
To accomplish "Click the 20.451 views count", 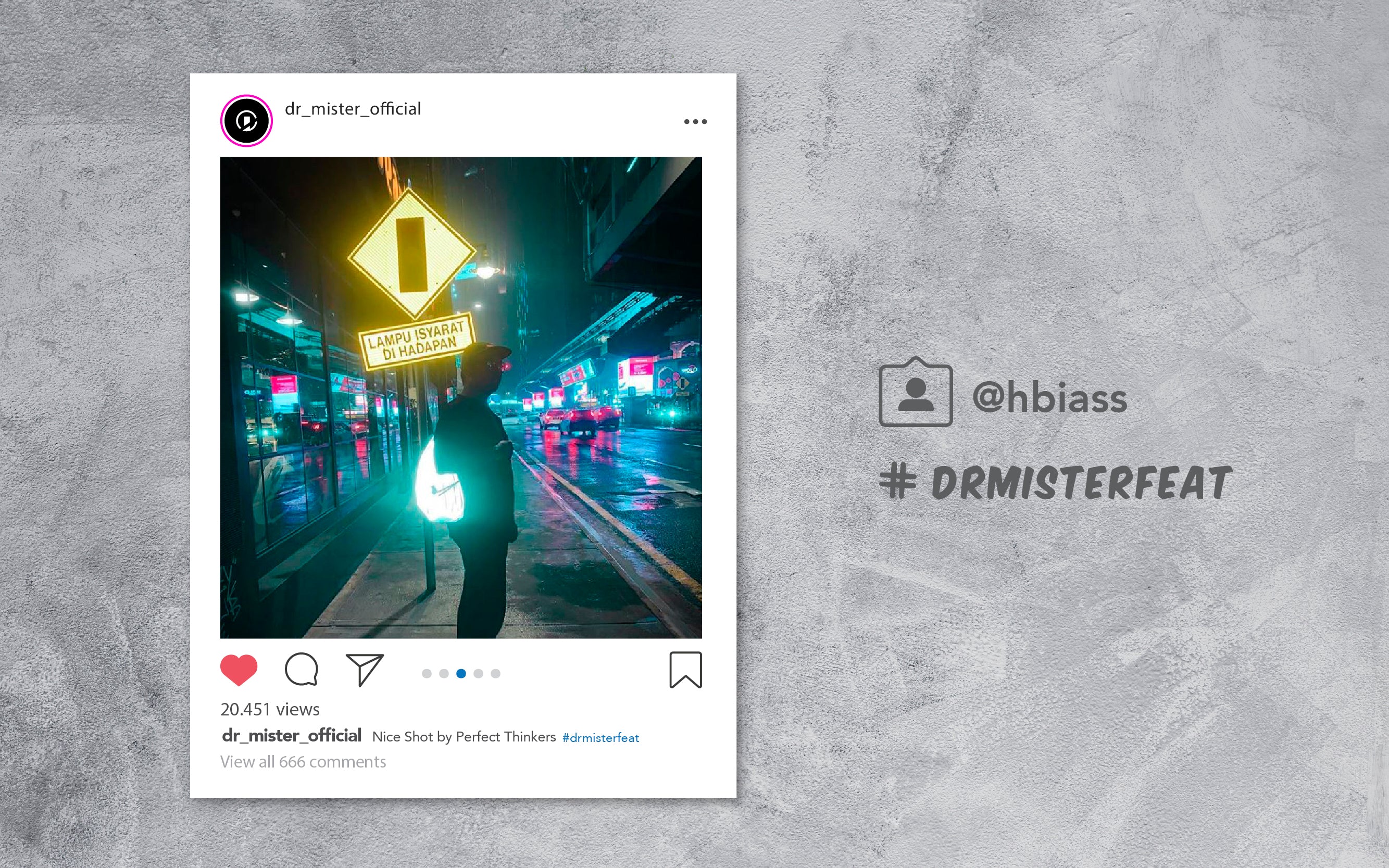I will 270,710.
